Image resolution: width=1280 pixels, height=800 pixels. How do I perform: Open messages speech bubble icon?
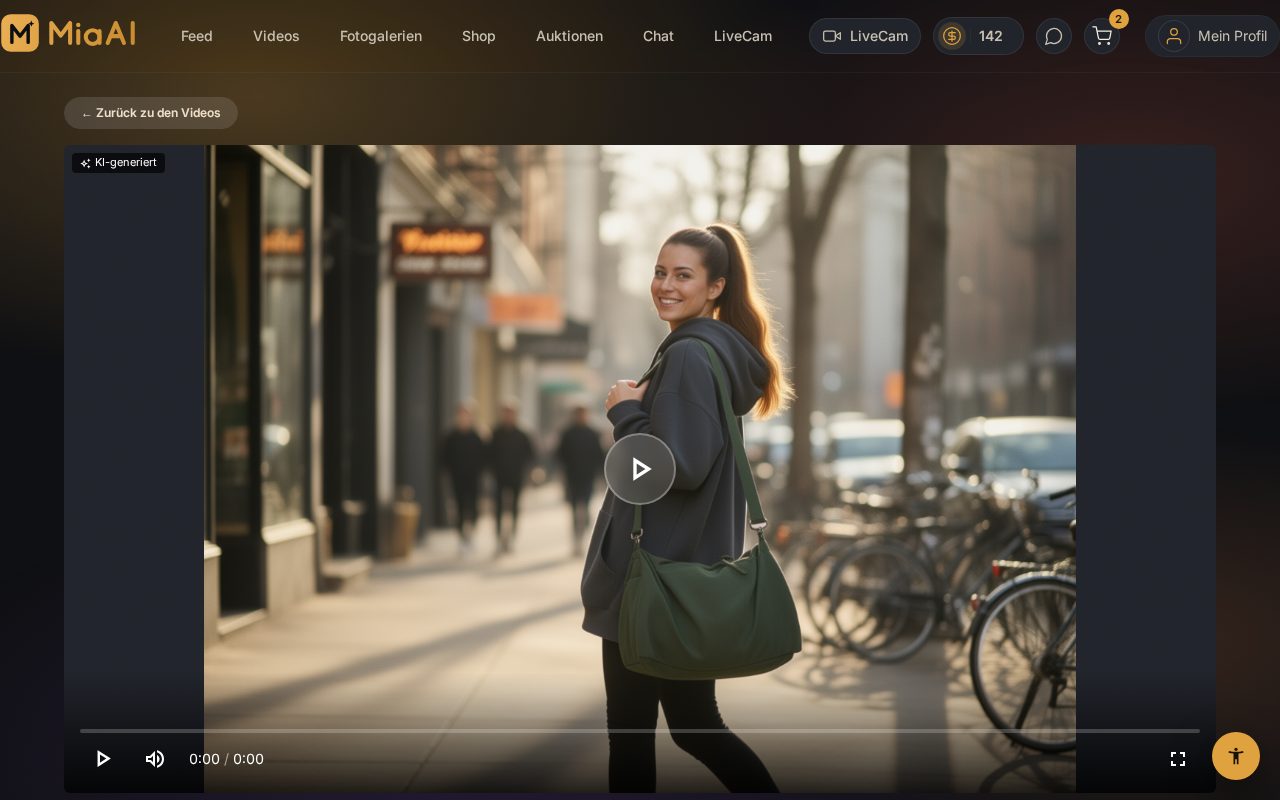point(1054,36)
